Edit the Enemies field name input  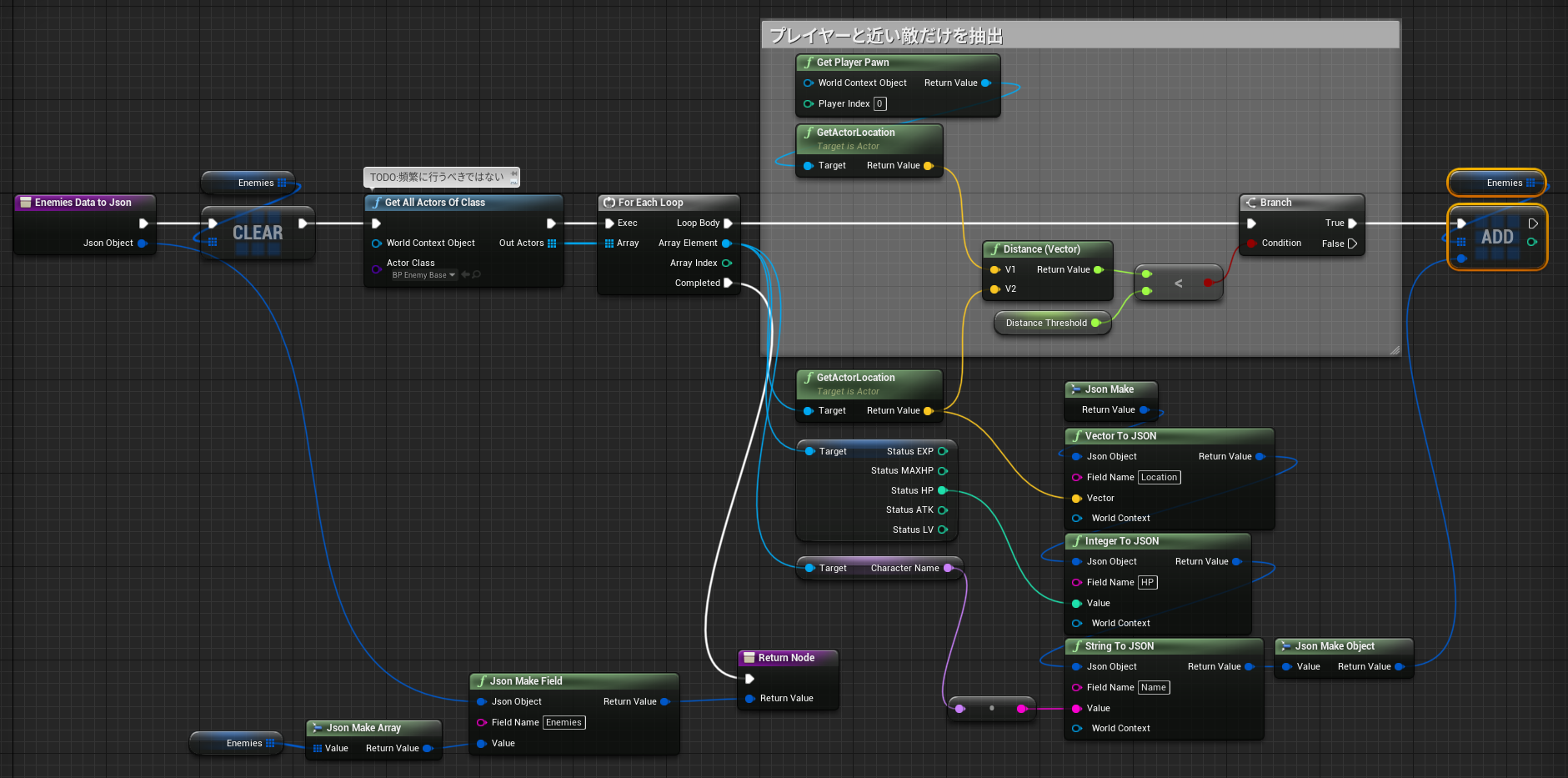[x=564, y=723]
